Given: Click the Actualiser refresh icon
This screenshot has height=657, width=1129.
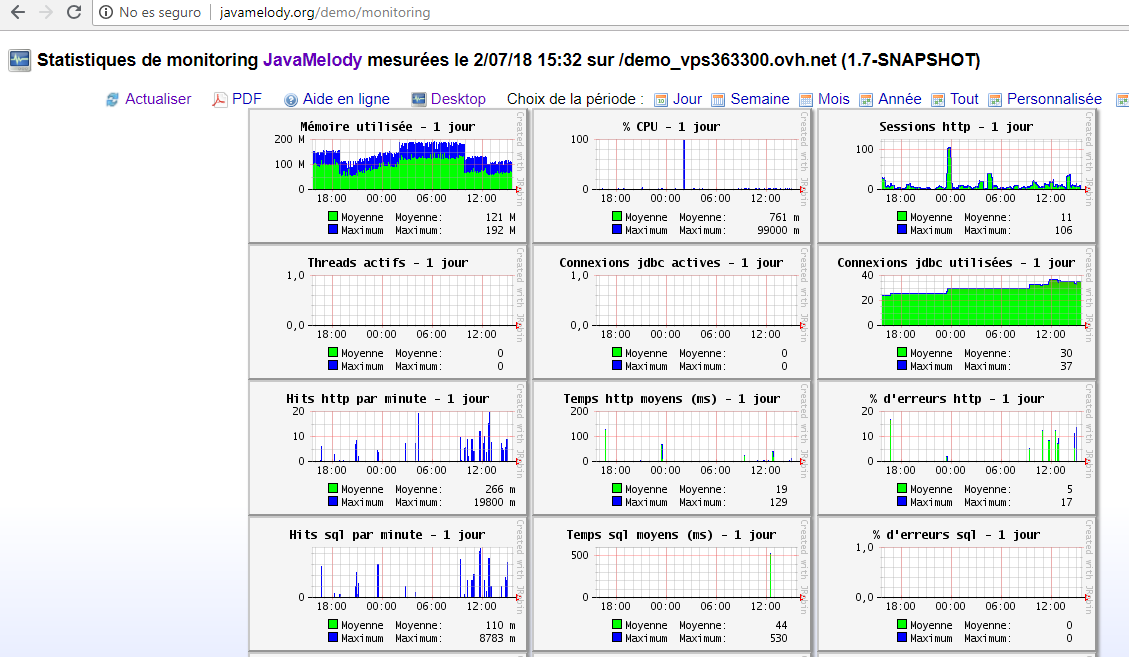Looking at the screenshot, I should click(112, 100).
